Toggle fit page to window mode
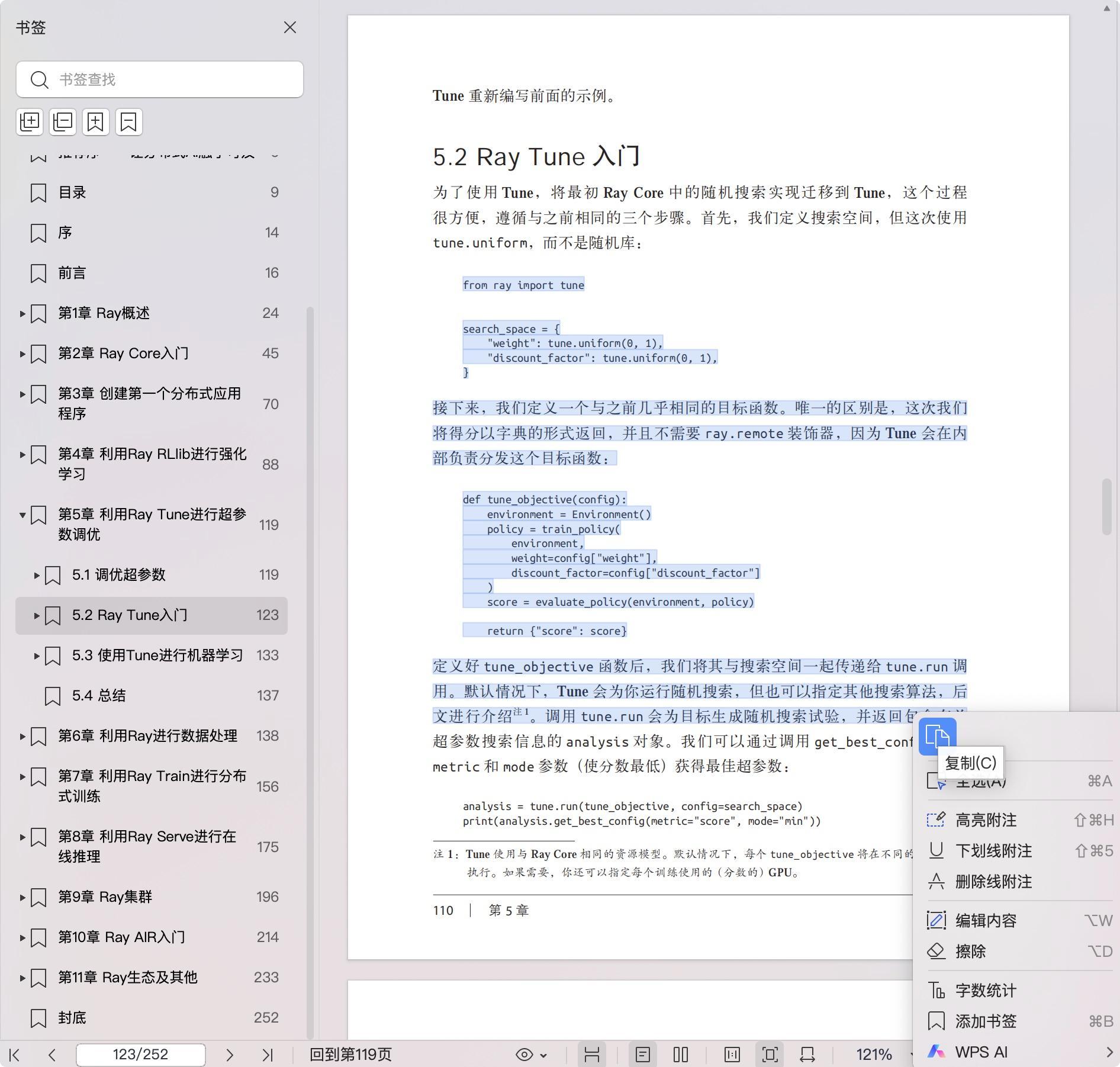Image resolution: width=1120 pixels, height=1067 pixels. (770, 1055)
